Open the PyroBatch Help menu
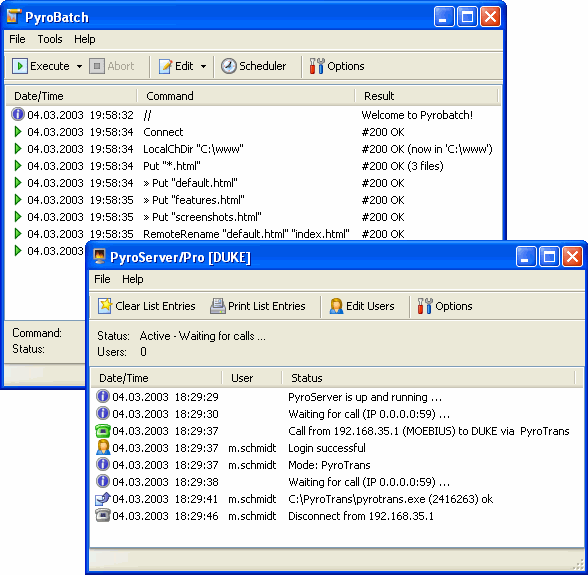The height and width of the screenshot is (575, 588). pos(84,39)
